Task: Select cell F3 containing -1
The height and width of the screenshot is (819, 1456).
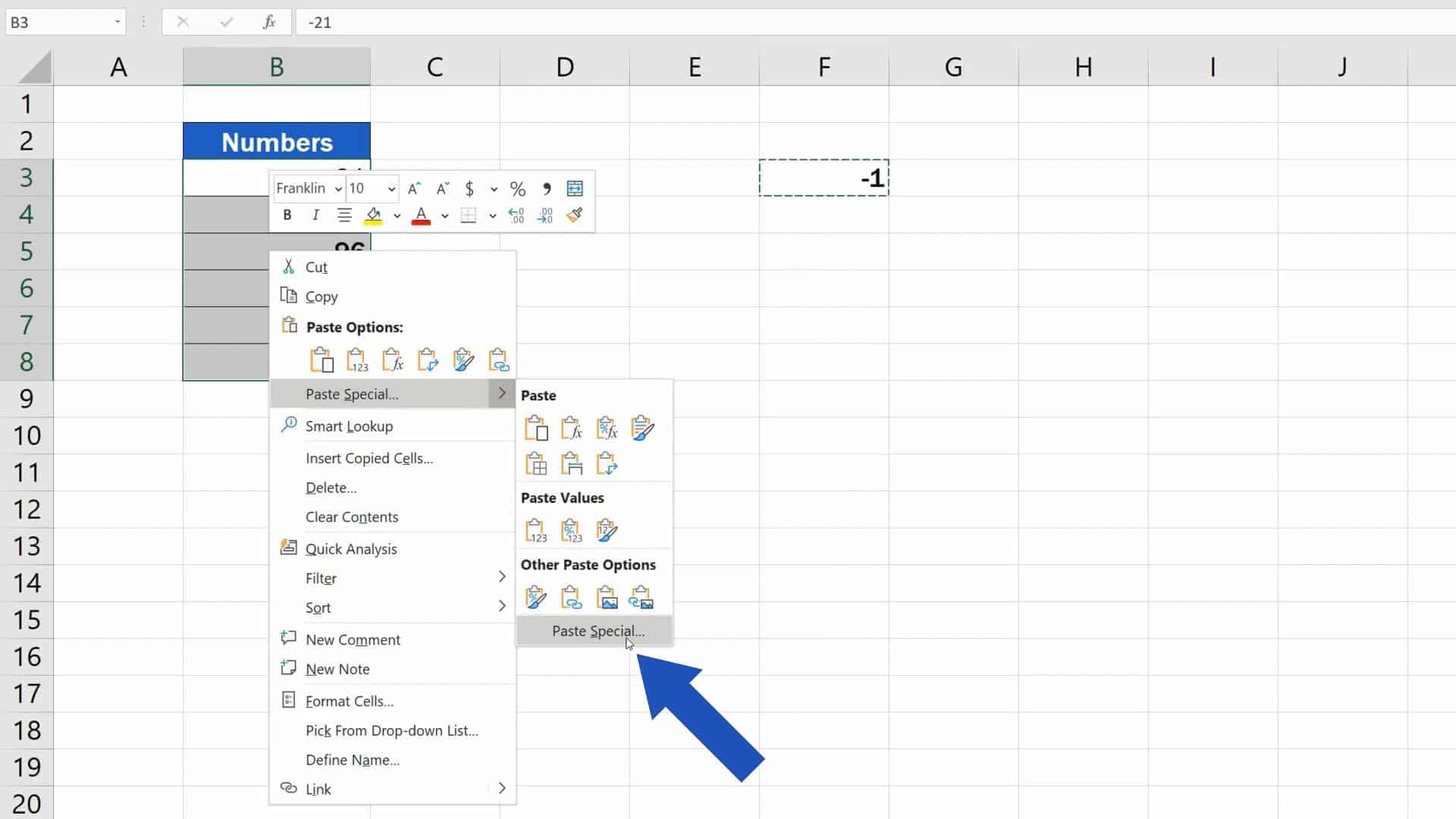Action: 824,178
